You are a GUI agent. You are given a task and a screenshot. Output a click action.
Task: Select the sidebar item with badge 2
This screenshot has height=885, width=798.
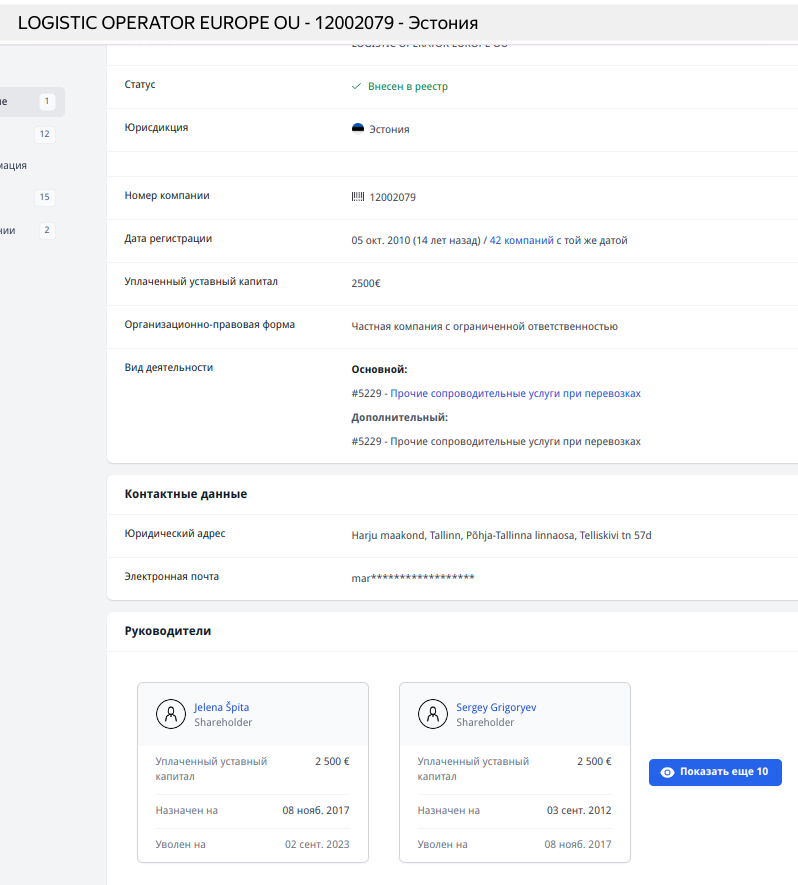click(28, 230)
